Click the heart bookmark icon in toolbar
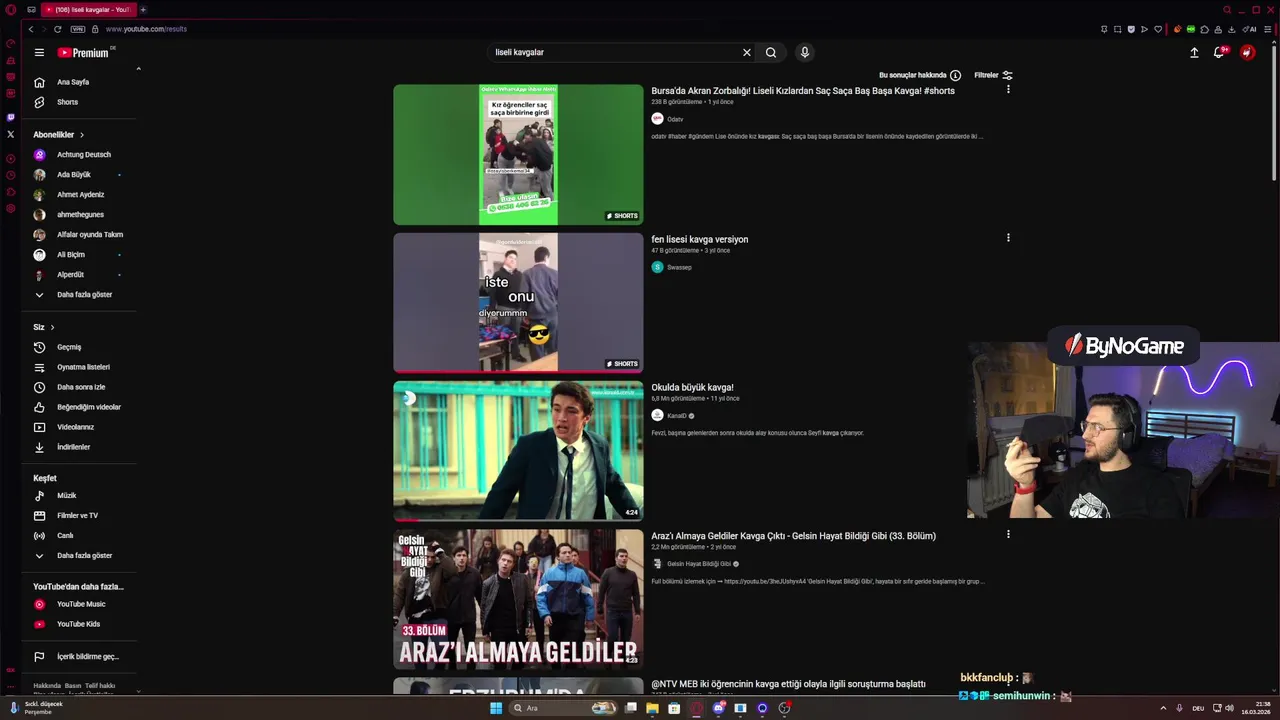The image size is (1280, 720). [x=1158, y=29]
